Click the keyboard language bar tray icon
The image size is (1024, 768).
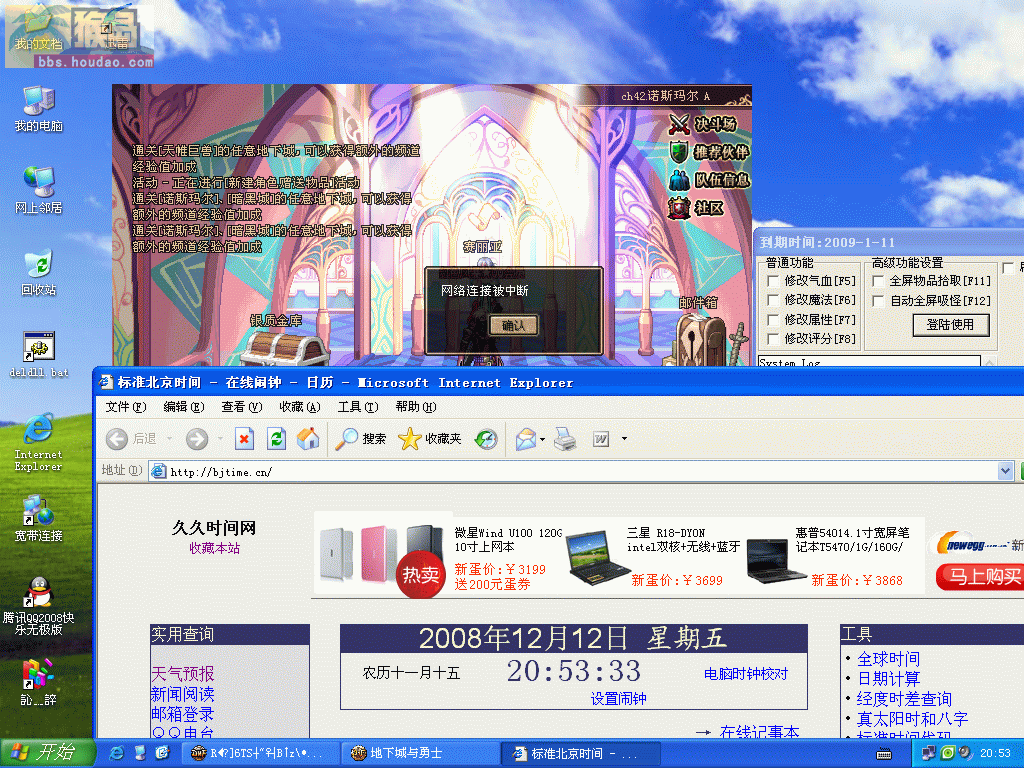click(x=884, y=754)
